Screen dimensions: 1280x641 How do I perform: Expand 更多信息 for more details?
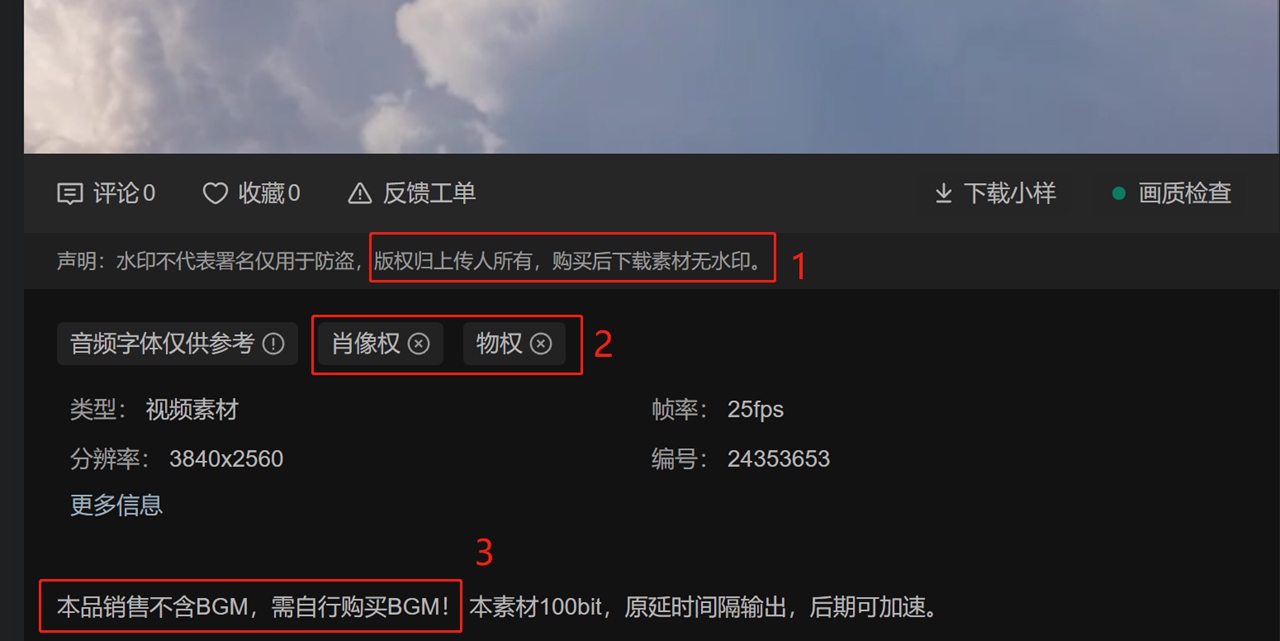pyautogui.click(x=116, y=505)
